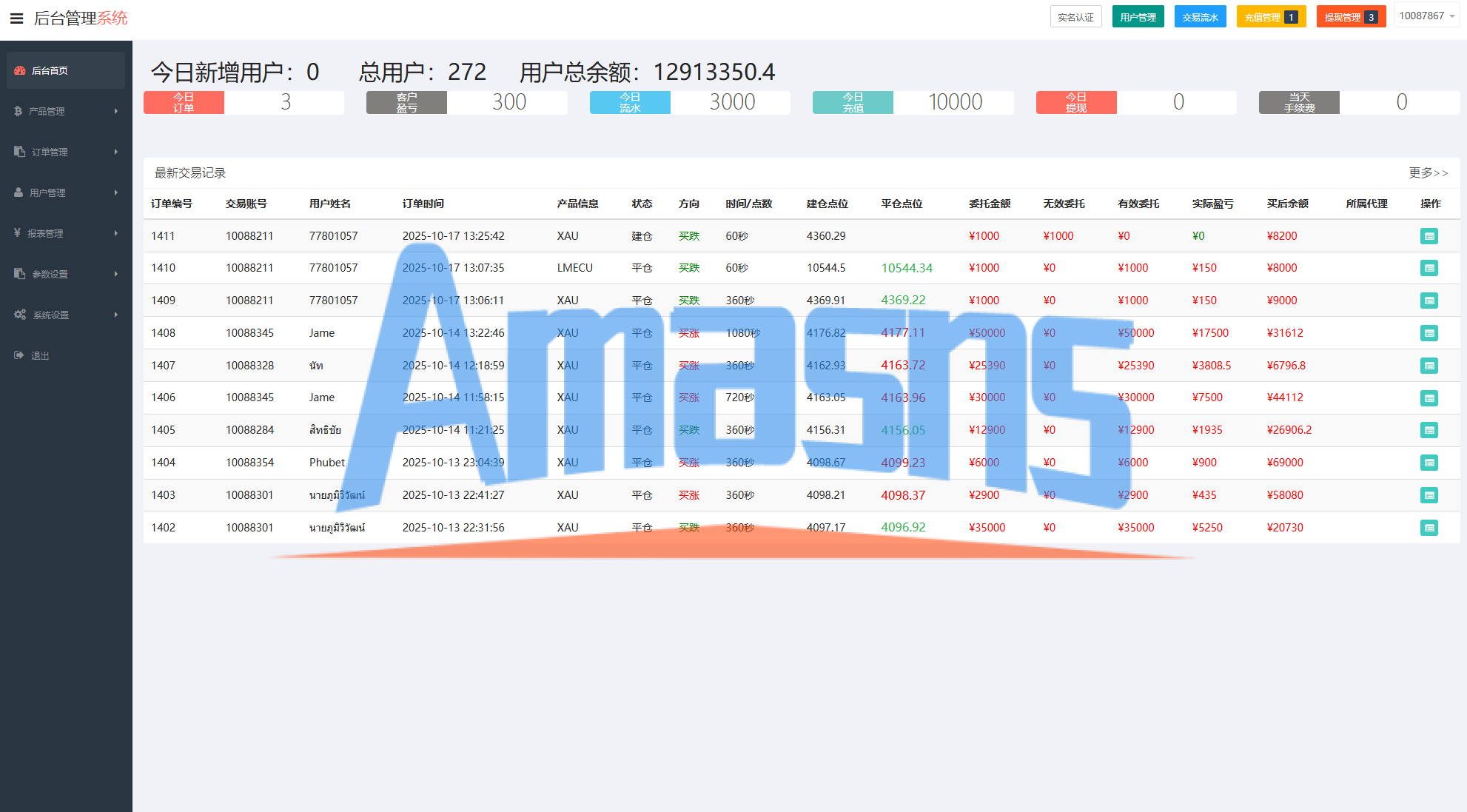Select 后台首页 in the sidebar
The image size is (1467, 812).
click(50, 70)
